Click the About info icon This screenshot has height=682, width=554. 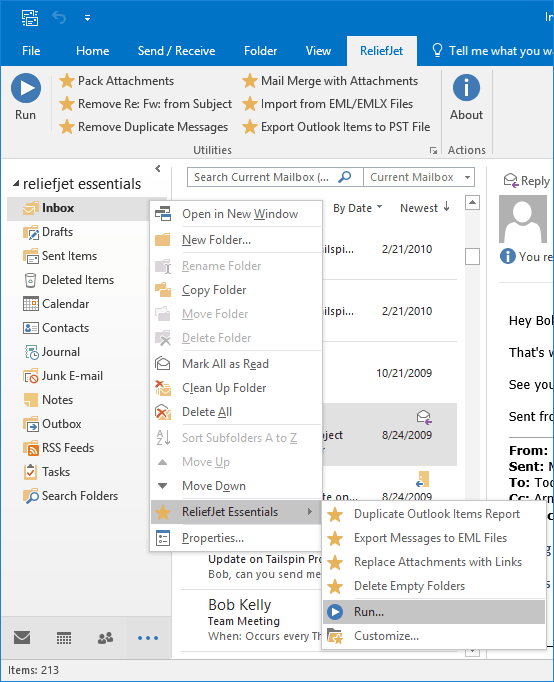[466, 88]
